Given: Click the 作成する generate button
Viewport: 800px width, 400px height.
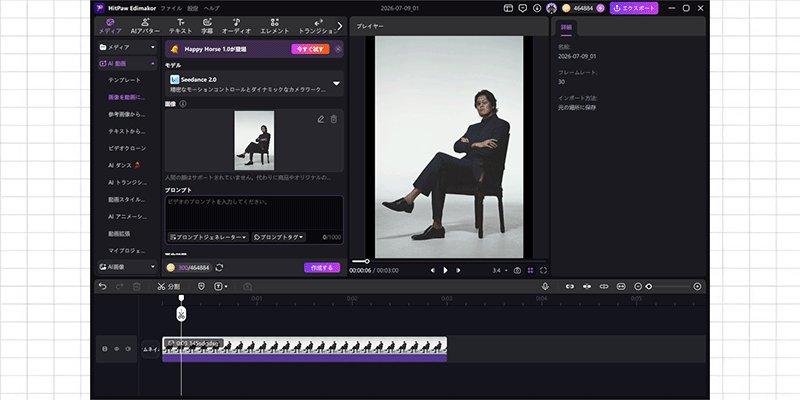Looking at the screenshot, I should click(322, 267).
